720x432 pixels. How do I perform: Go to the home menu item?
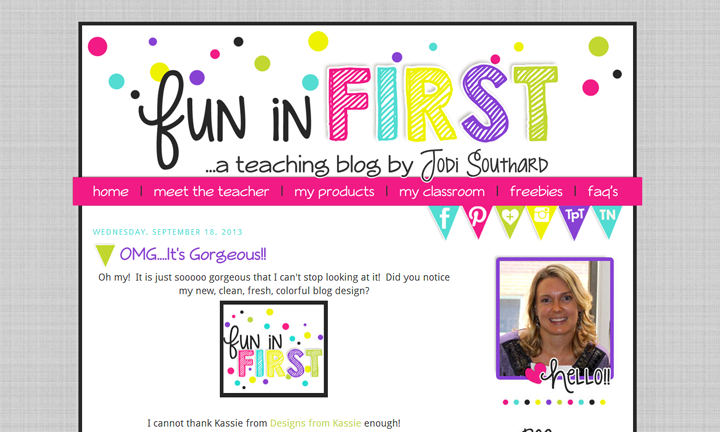click(111, 191)
